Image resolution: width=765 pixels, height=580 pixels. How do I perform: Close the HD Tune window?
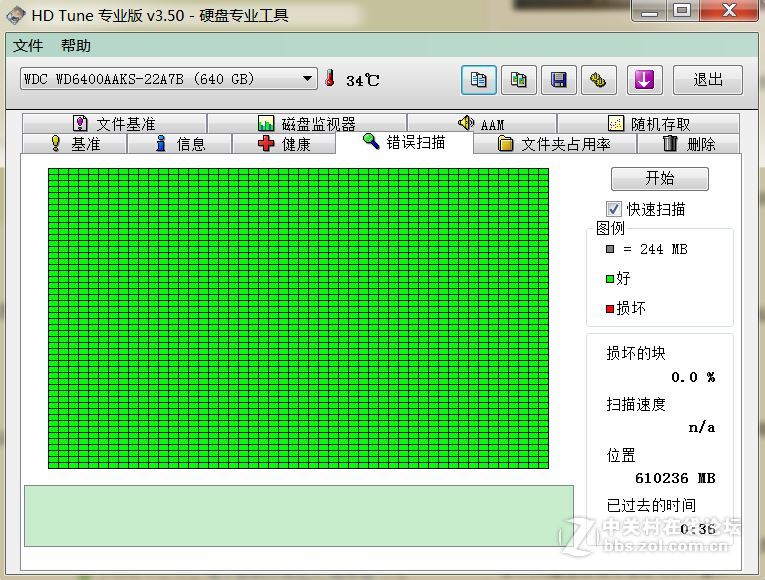729,11
